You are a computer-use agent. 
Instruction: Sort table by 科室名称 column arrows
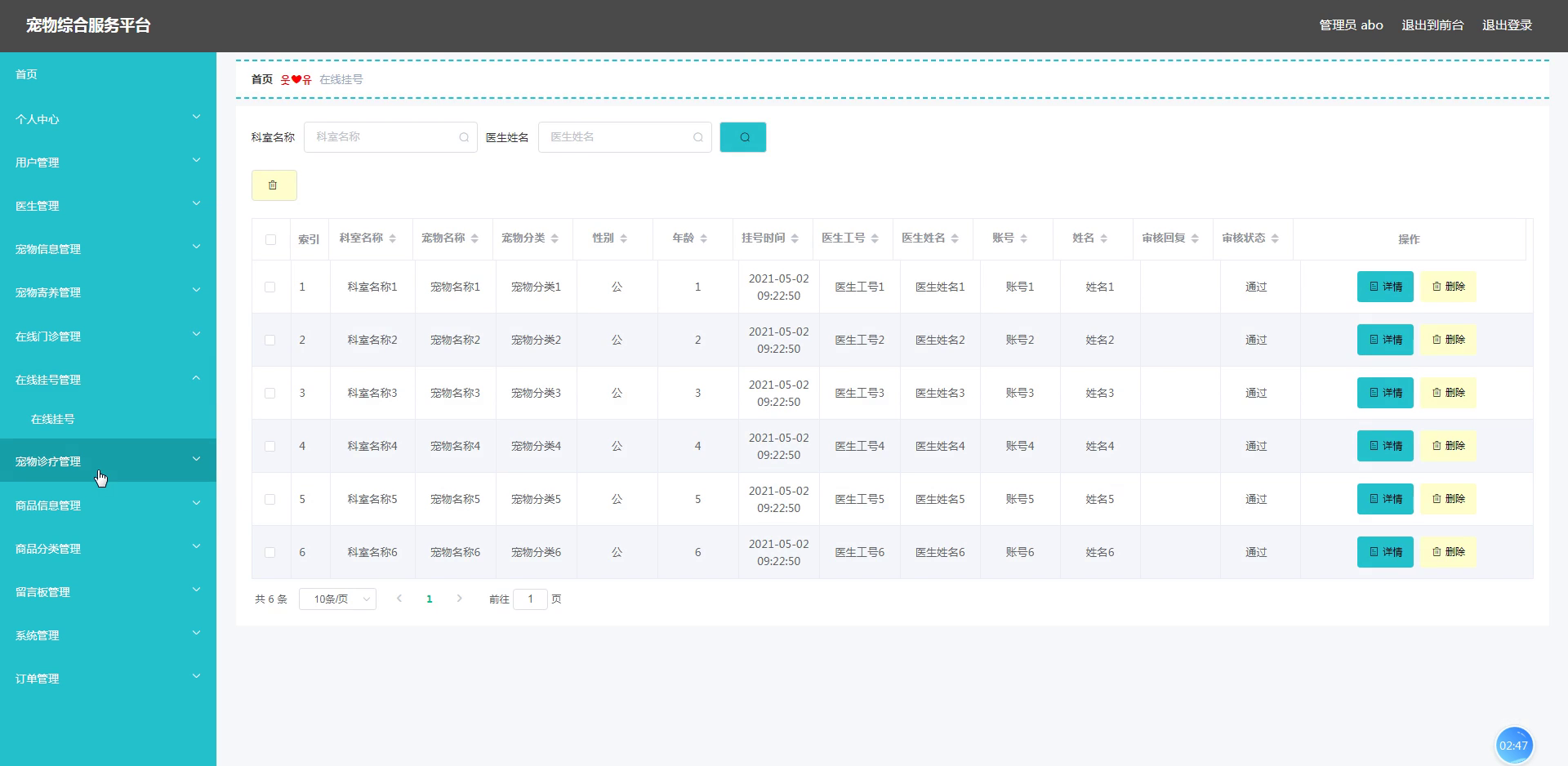pos(393,238)
